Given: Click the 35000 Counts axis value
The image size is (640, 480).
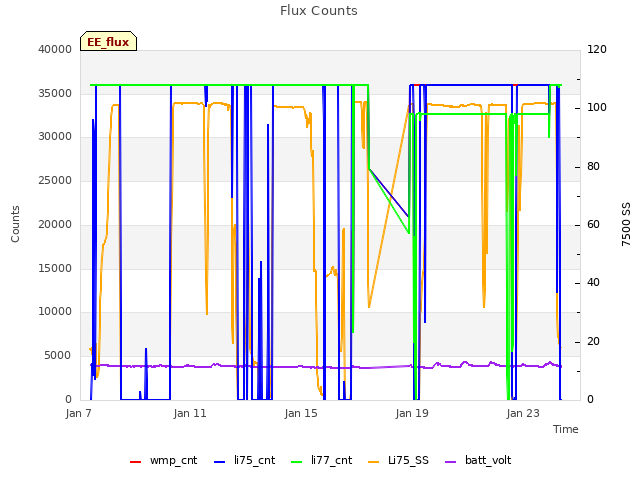Looking at the screenshot, I should [55, 93].
